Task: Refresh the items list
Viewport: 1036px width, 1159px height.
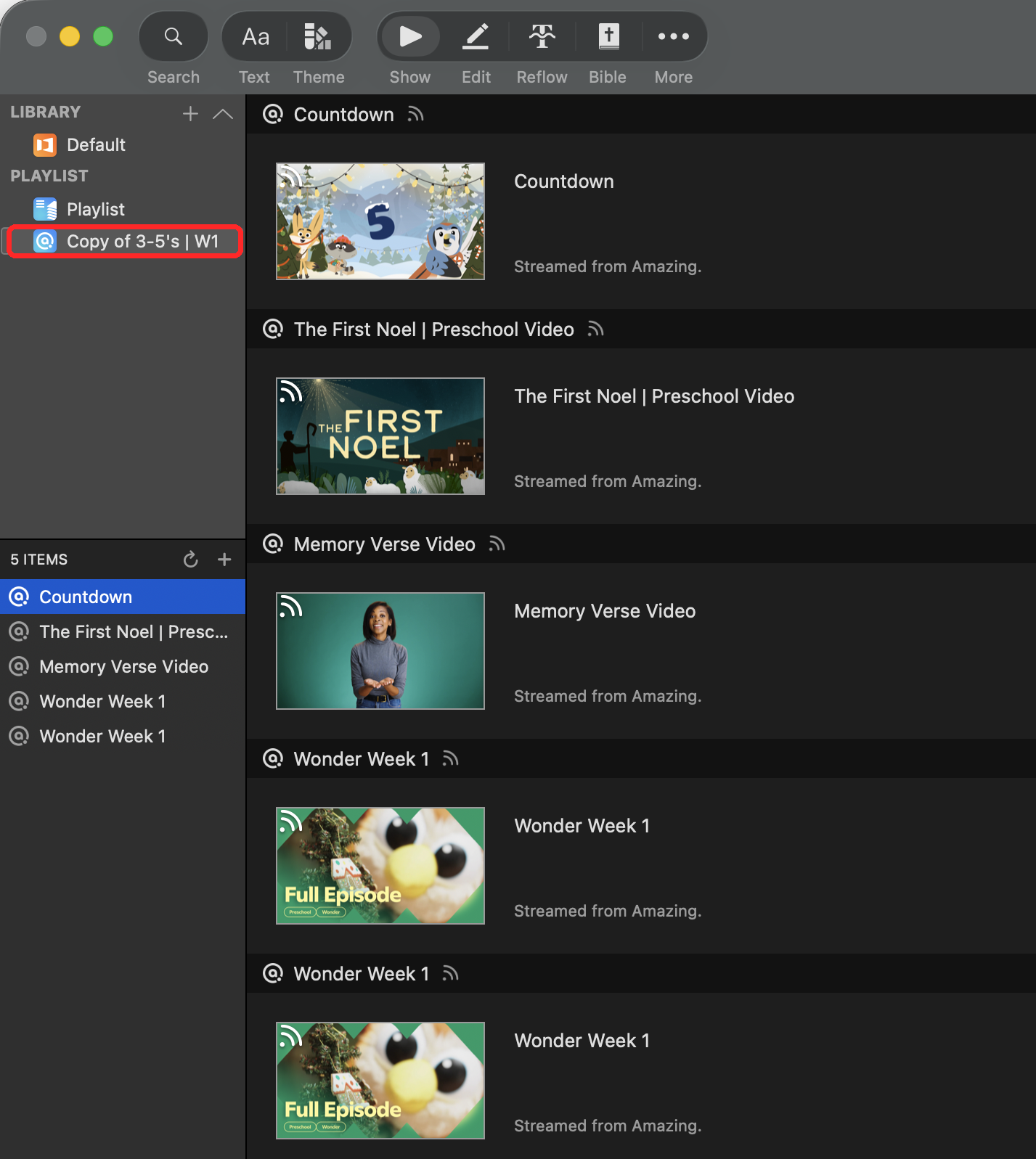Action: click(x=190, y=560)
